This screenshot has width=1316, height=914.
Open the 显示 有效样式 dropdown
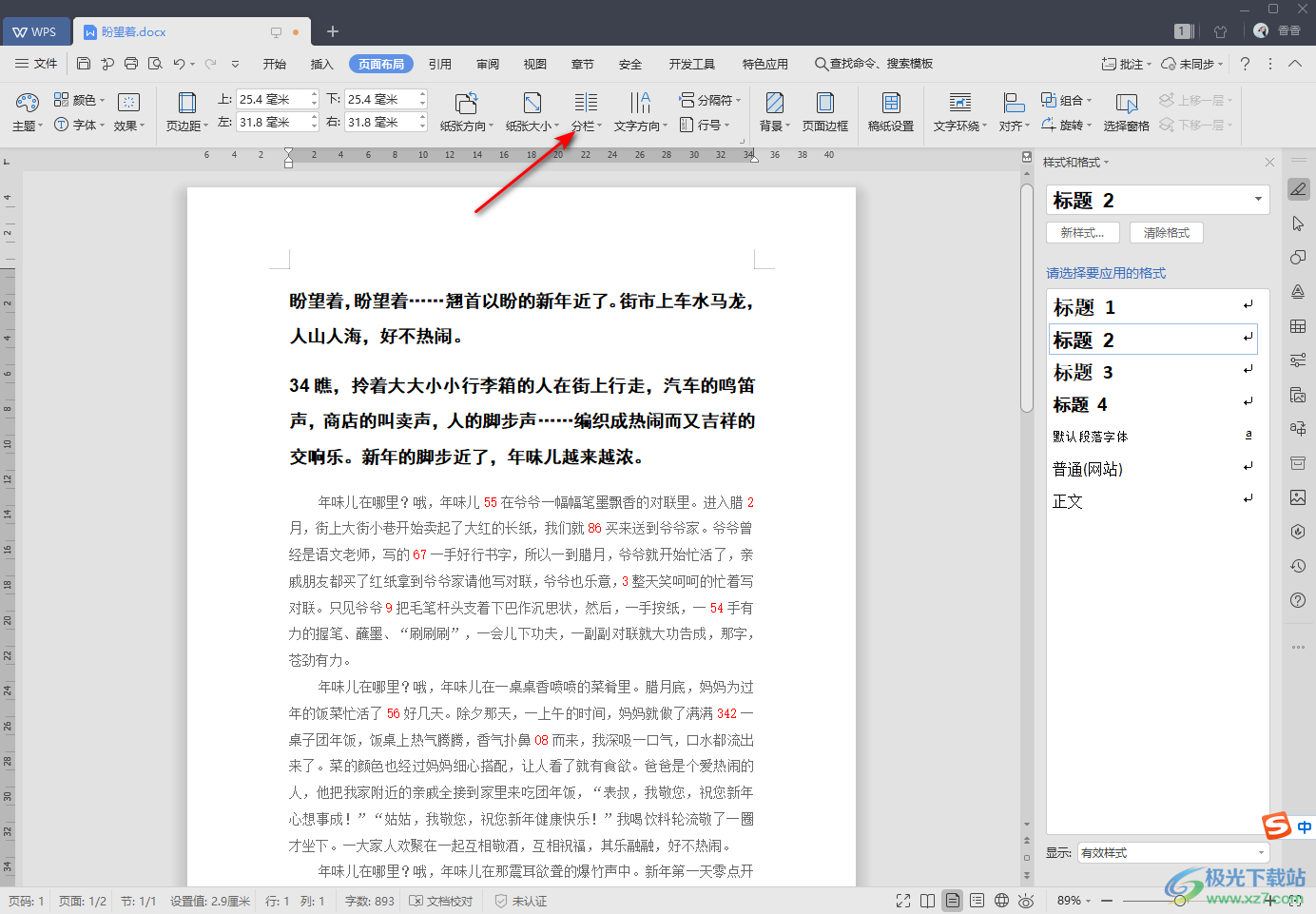1173,852
